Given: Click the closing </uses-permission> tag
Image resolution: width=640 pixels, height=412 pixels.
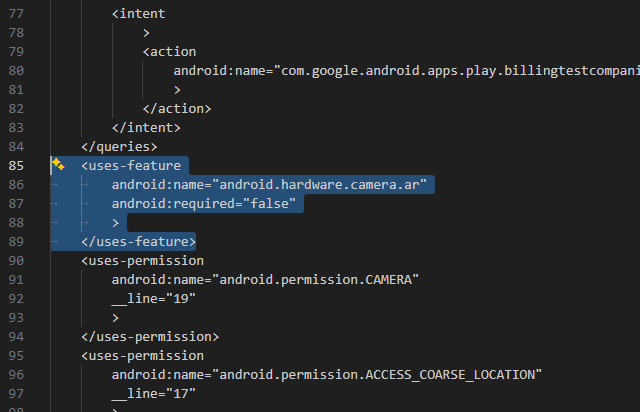Looking at the screenshot, I should pyautogui.click(x=150, y=336).
